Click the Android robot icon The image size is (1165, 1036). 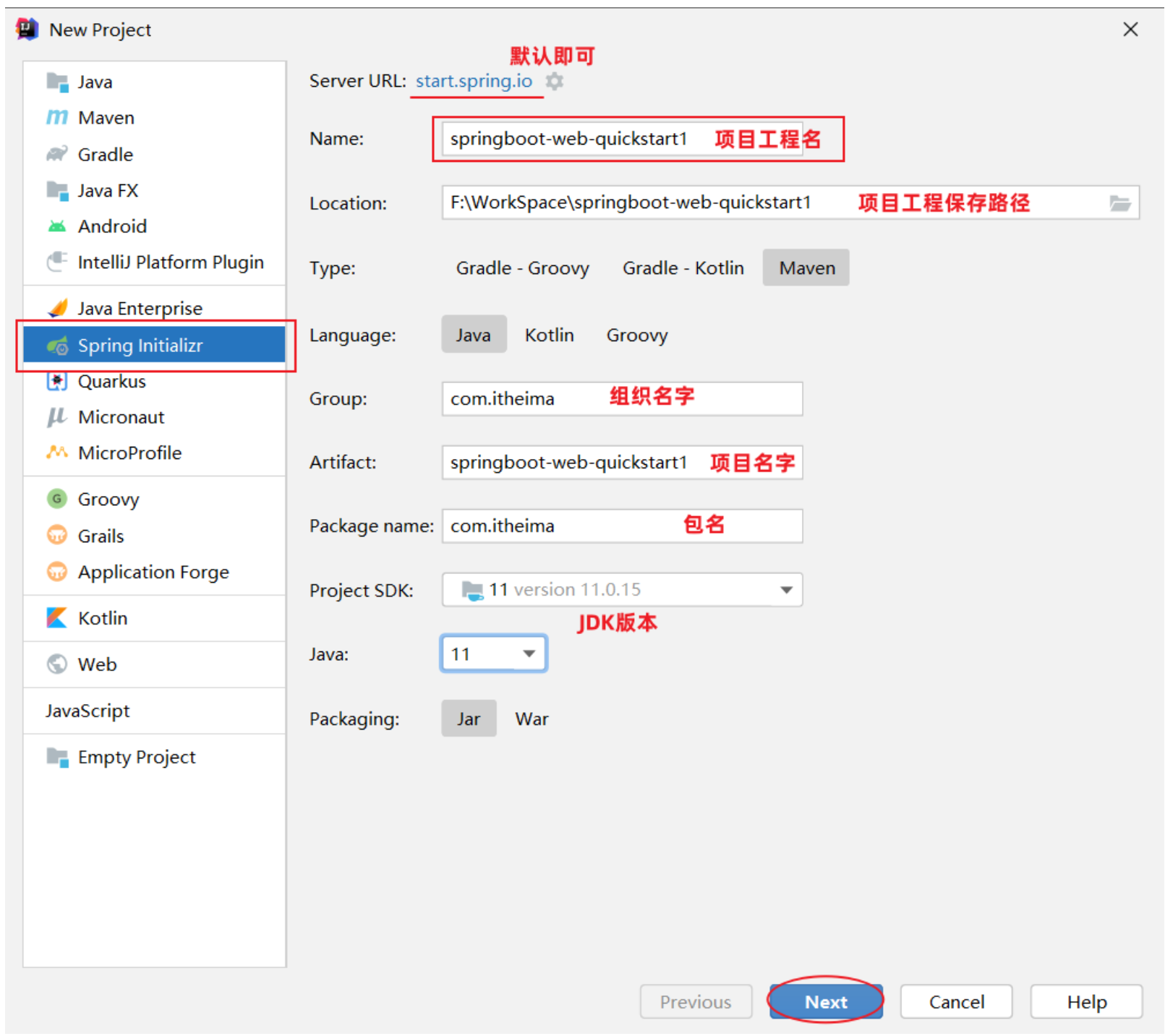click(57, 226)
